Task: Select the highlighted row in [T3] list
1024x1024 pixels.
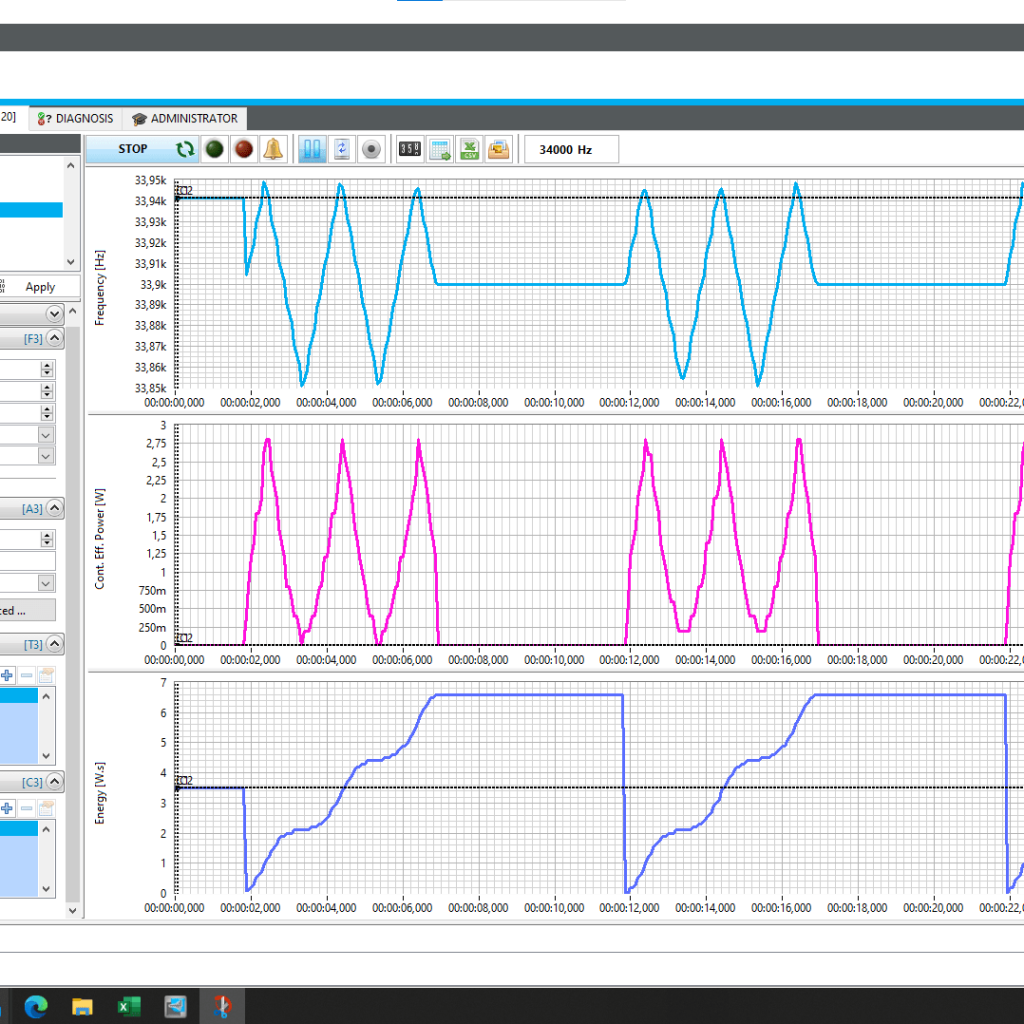Action: click(19, 696)
